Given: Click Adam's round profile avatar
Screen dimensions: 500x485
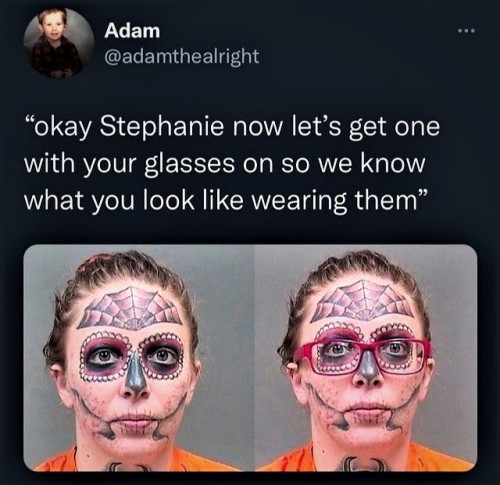Looking at the screenshot, I should point(59,43).
